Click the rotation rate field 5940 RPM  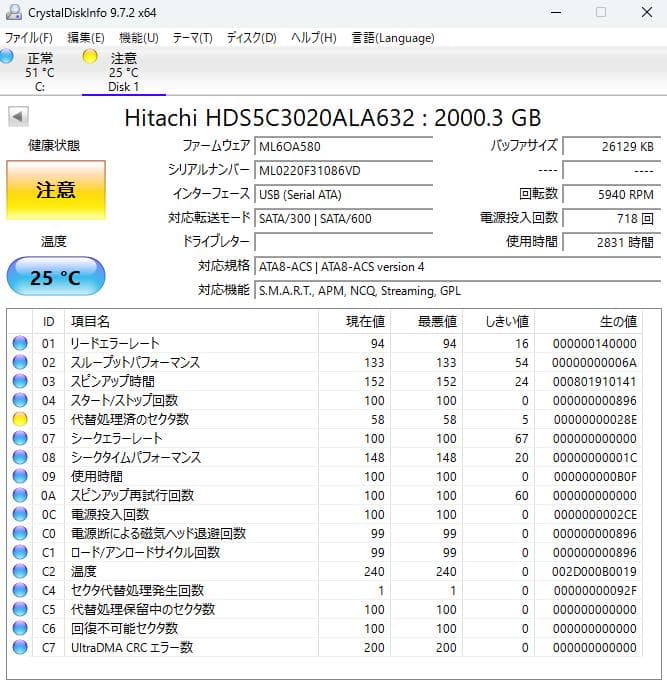pos(612,194)
